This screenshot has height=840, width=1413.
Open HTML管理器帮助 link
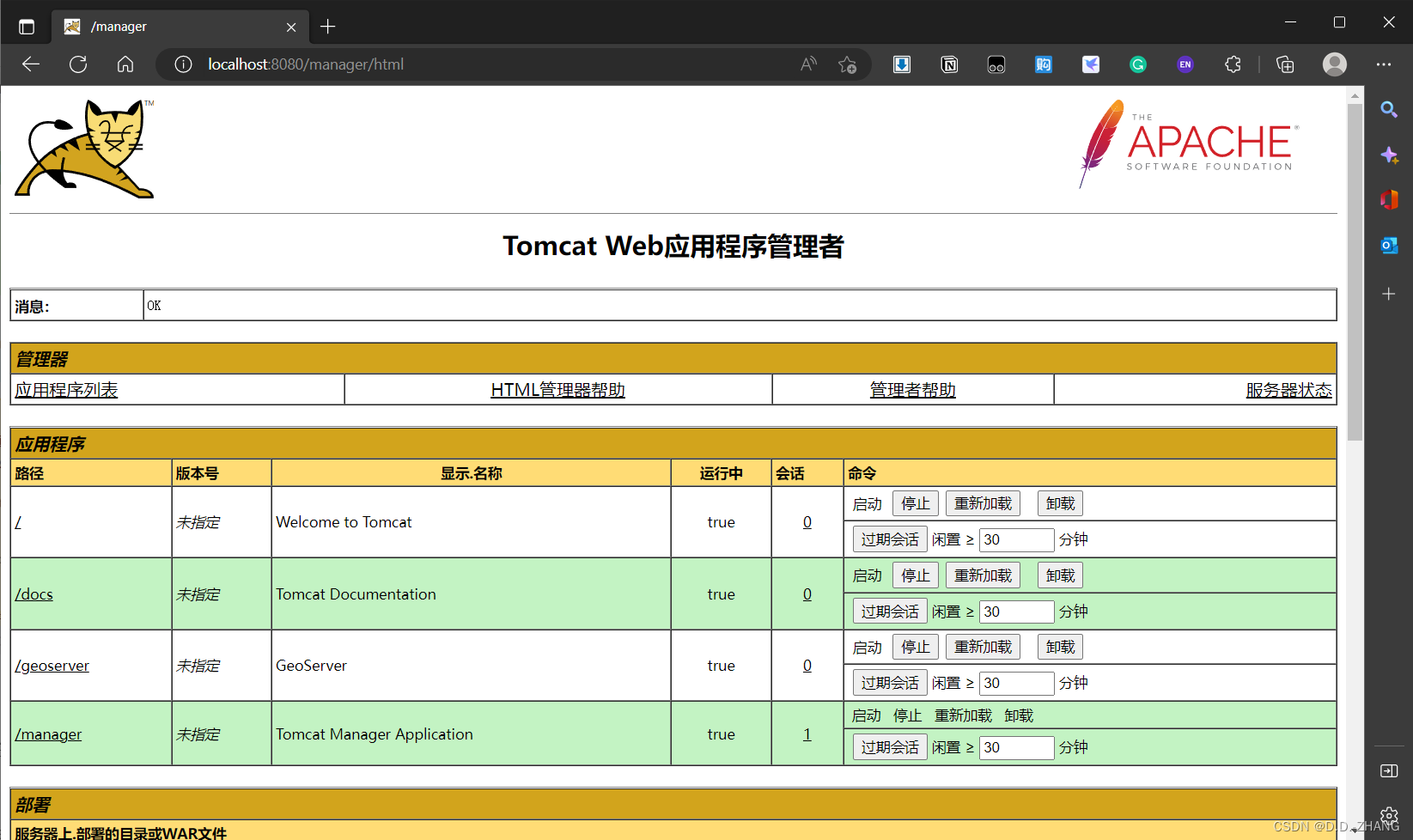click(558, 390)
